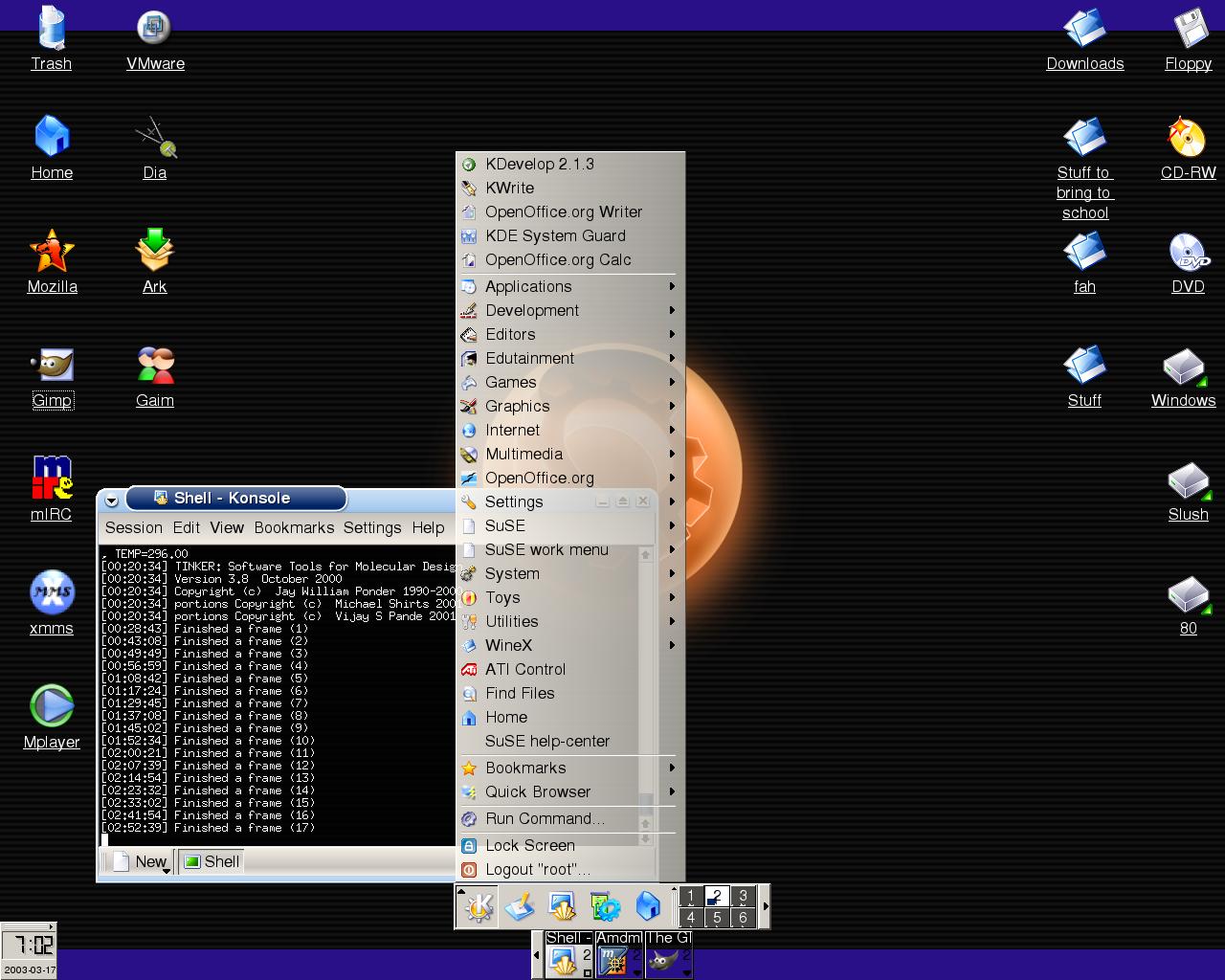Expand the Development submenu

tap(569, 310)
